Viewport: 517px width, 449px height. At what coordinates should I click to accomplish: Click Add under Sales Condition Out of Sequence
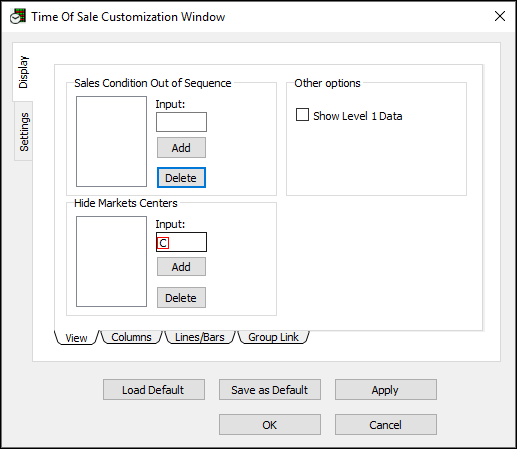coord(181,148)
